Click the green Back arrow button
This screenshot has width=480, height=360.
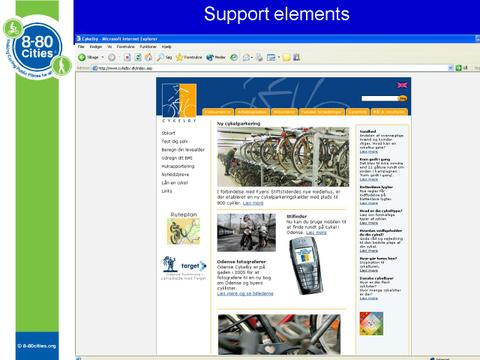[82, 57]
